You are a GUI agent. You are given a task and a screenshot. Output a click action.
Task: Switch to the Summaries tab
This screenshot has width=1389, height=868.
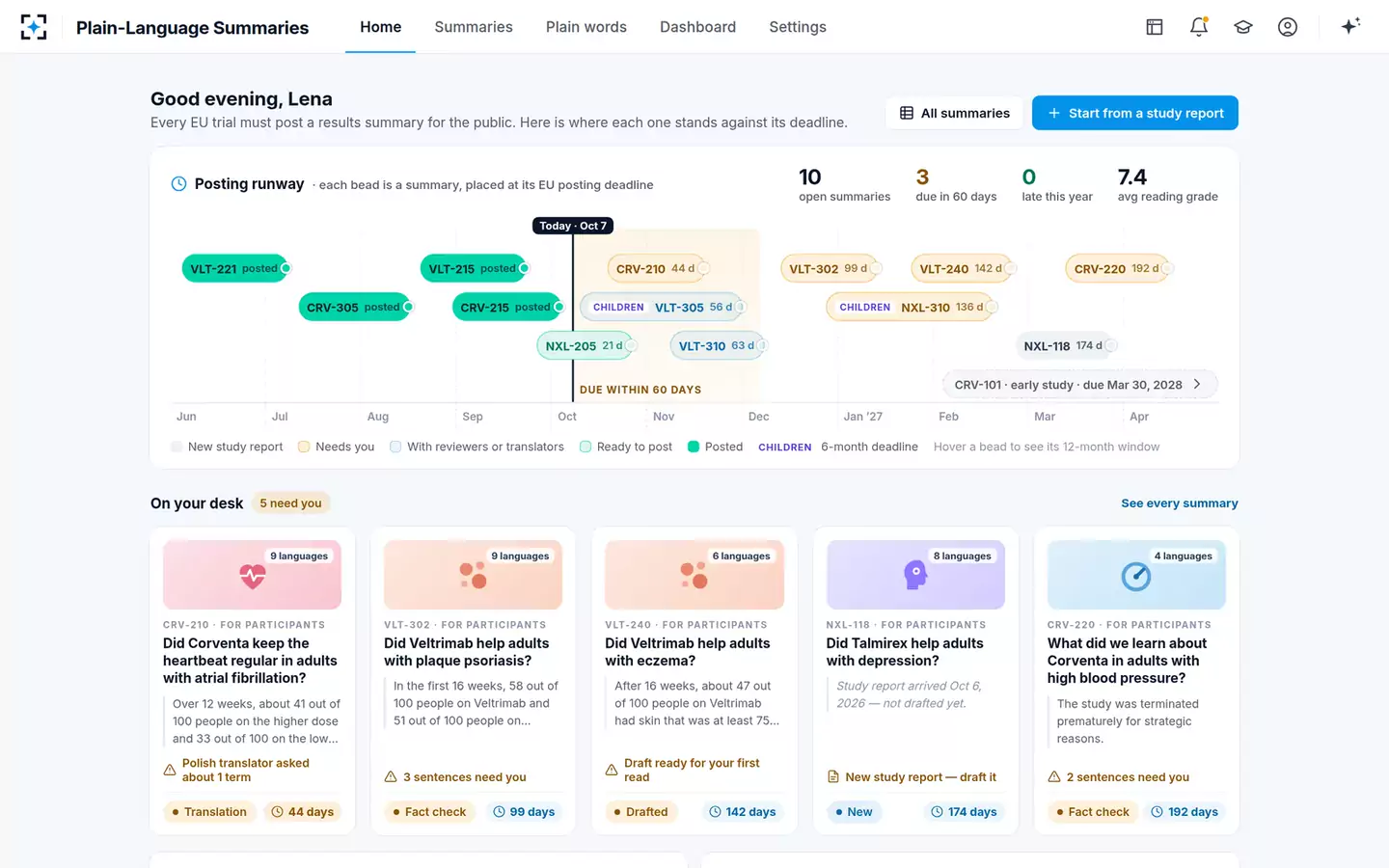click(474, 27)
